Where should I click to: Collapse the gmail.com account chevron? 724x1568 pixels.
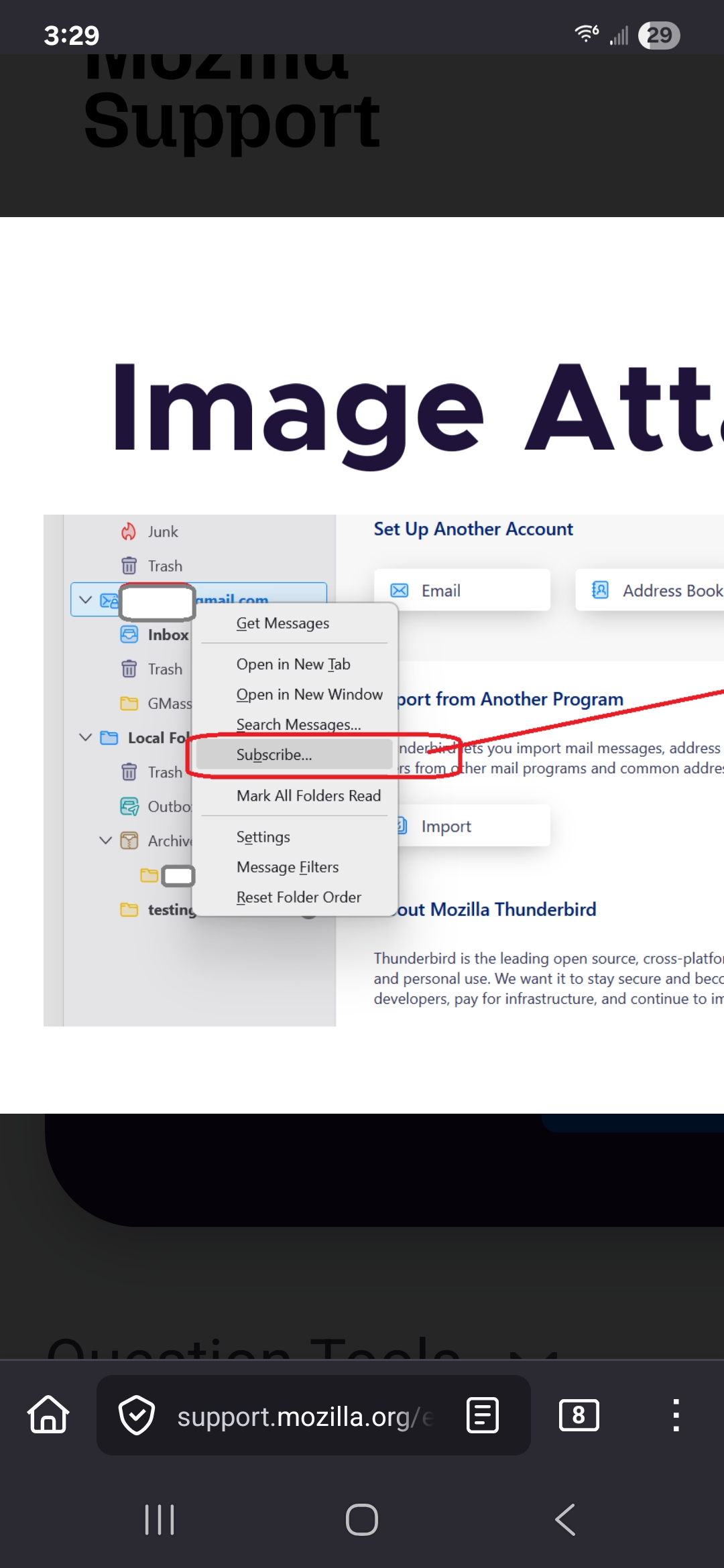point(85,599)
